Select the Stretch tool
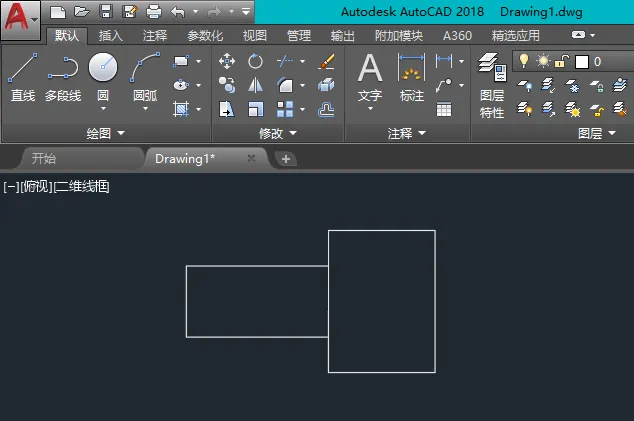This screenshot has height=421, width=634. click(226, 109)
